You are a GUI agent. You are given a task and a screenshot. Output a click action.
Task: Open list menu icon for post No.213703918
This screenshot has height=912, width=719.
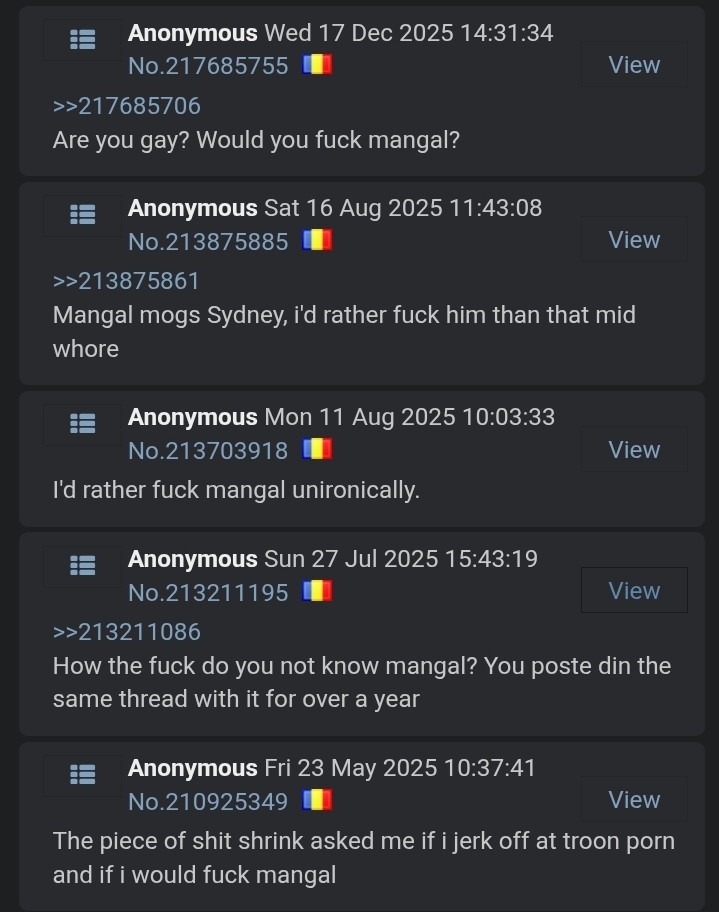(x=83, y=424)
